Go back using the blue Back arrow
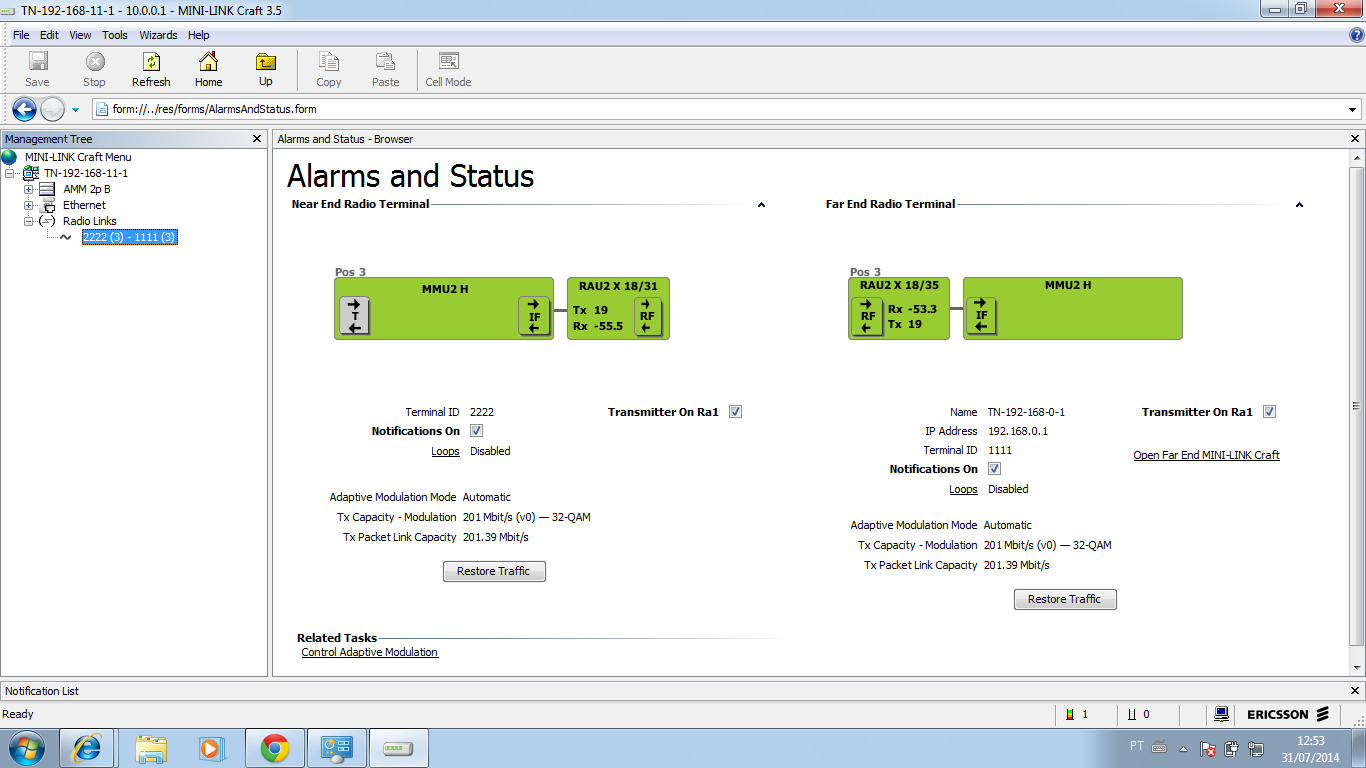The width and height of the screenshot is (1366, 768). pos(24,109)
